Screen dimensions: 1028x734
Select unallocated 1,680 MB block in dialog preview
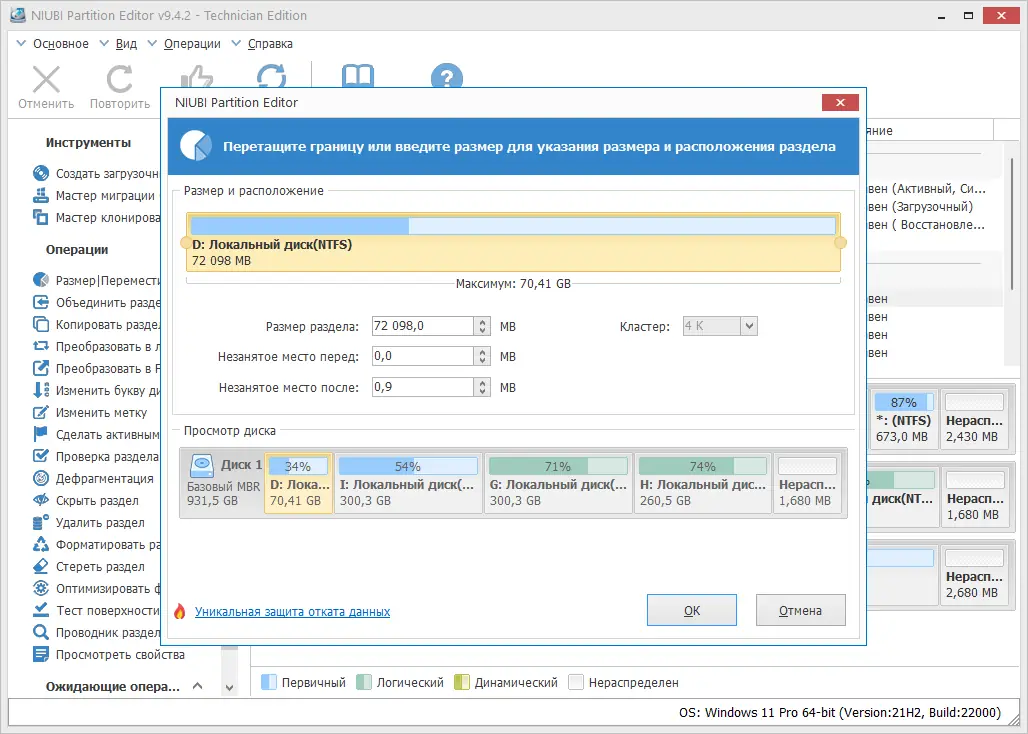(x=807, y=483)
